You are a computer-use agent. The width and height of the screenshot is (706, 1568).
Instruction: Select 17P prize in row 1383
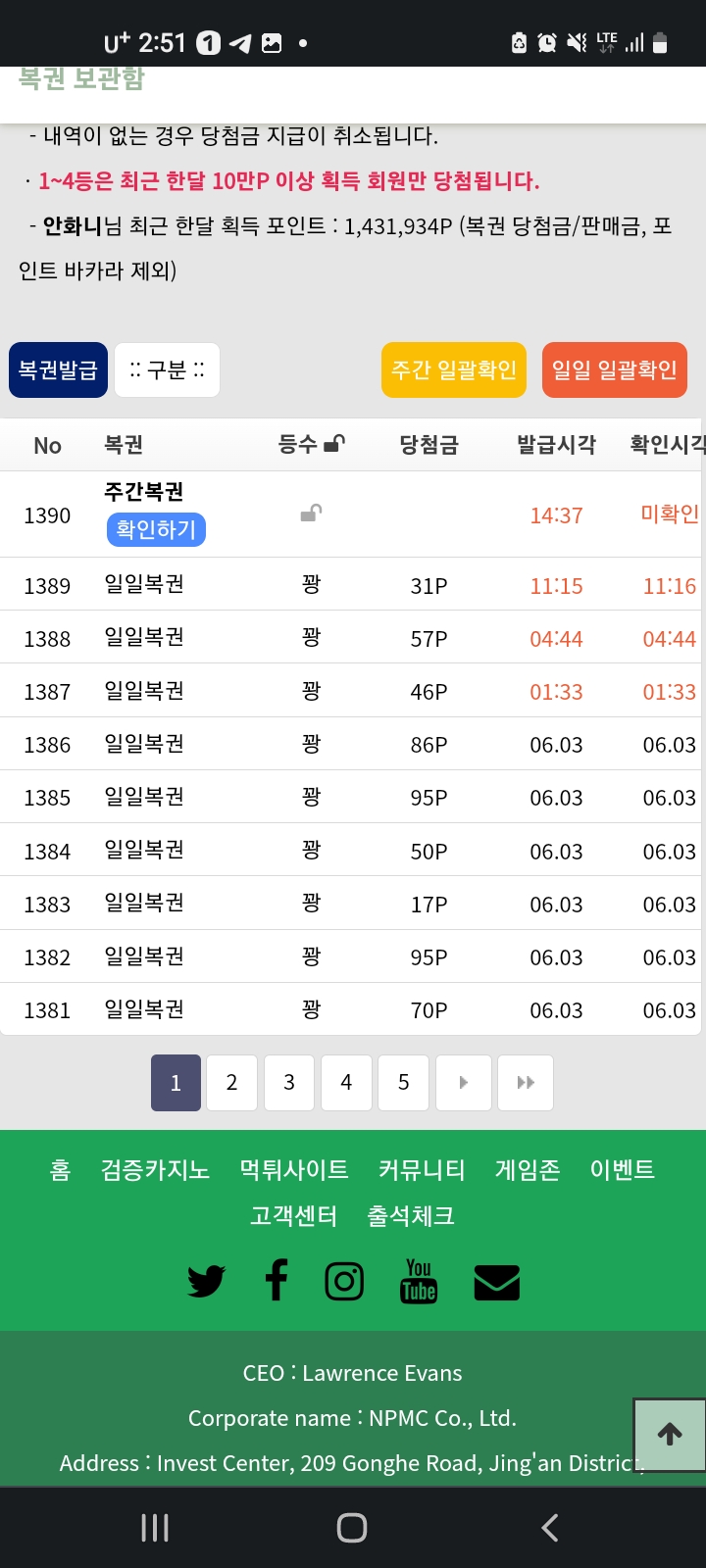click(429, 905)
